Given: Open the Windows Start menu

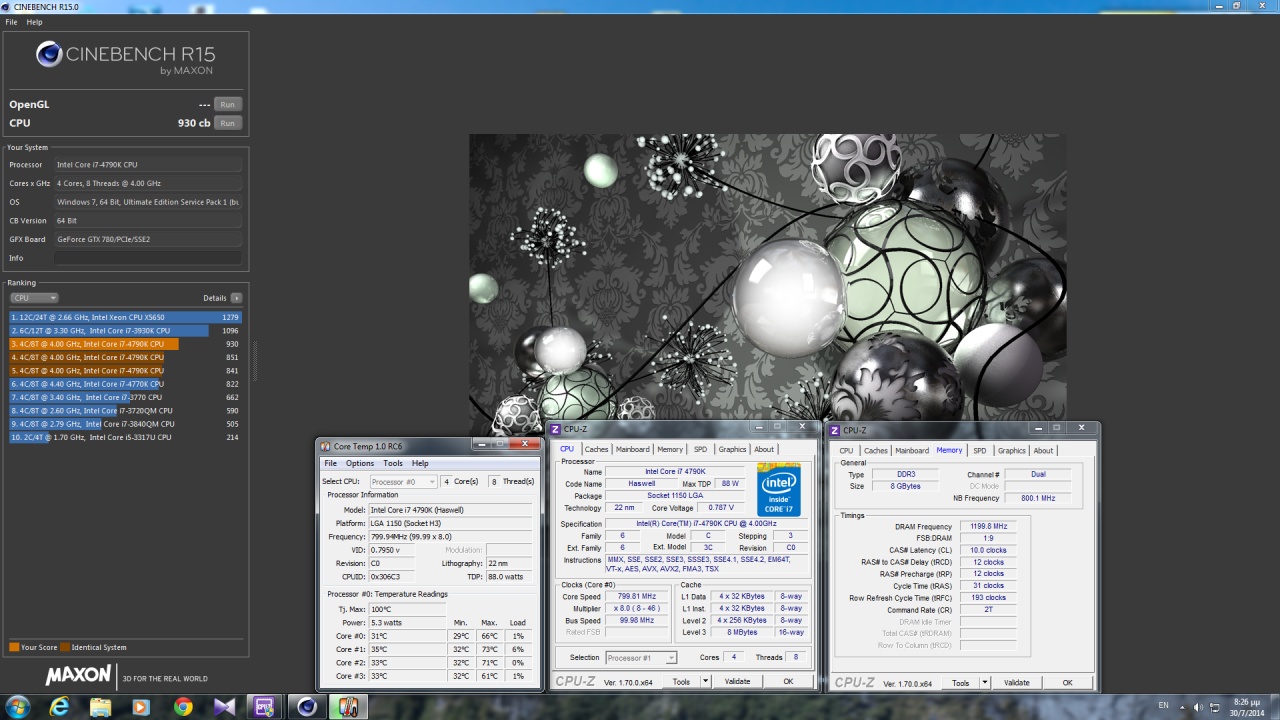Looking at the screenshot, I should [x=18, y=707].
